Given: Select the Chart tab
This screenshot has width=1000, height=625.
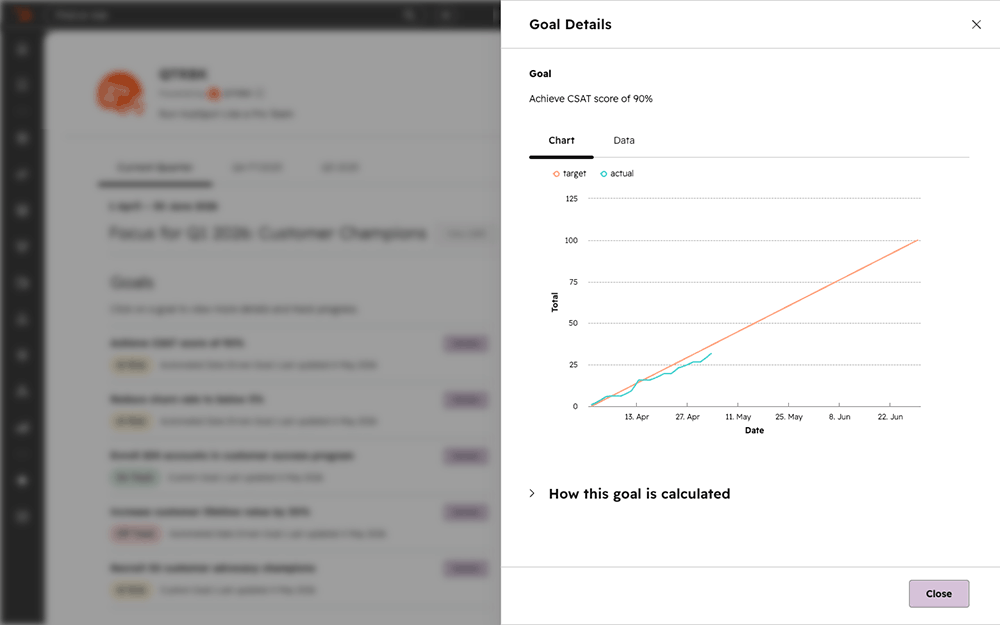Looking at the screenshot, I should (561, 140).
